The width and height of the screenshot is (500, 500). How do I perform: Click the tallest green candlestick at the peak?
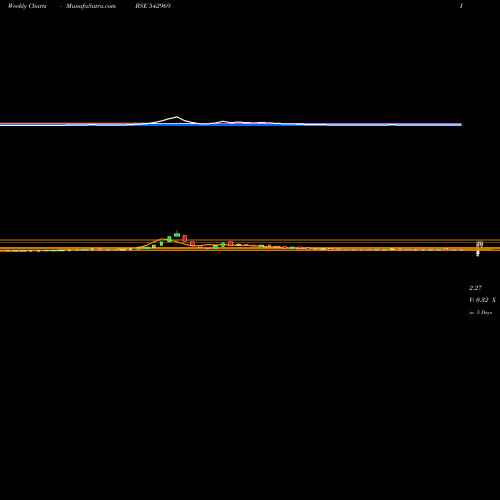(x=177, y=235)
